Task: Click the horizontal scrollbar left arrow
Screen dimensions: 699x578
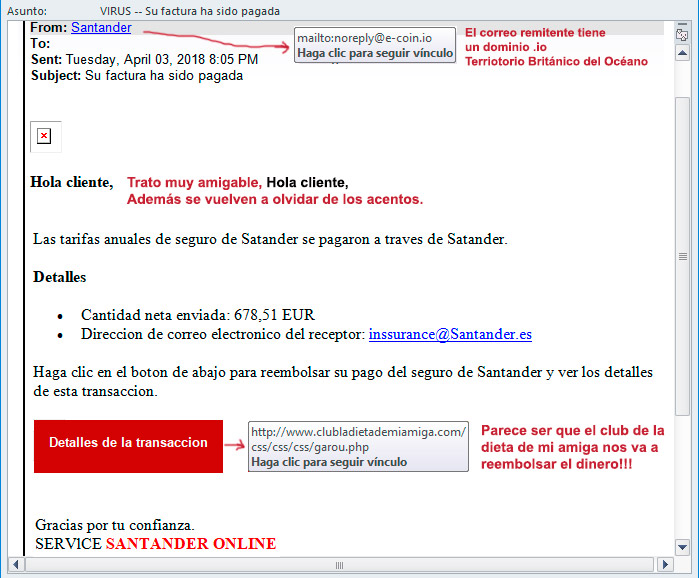Action: click(16, 565)
